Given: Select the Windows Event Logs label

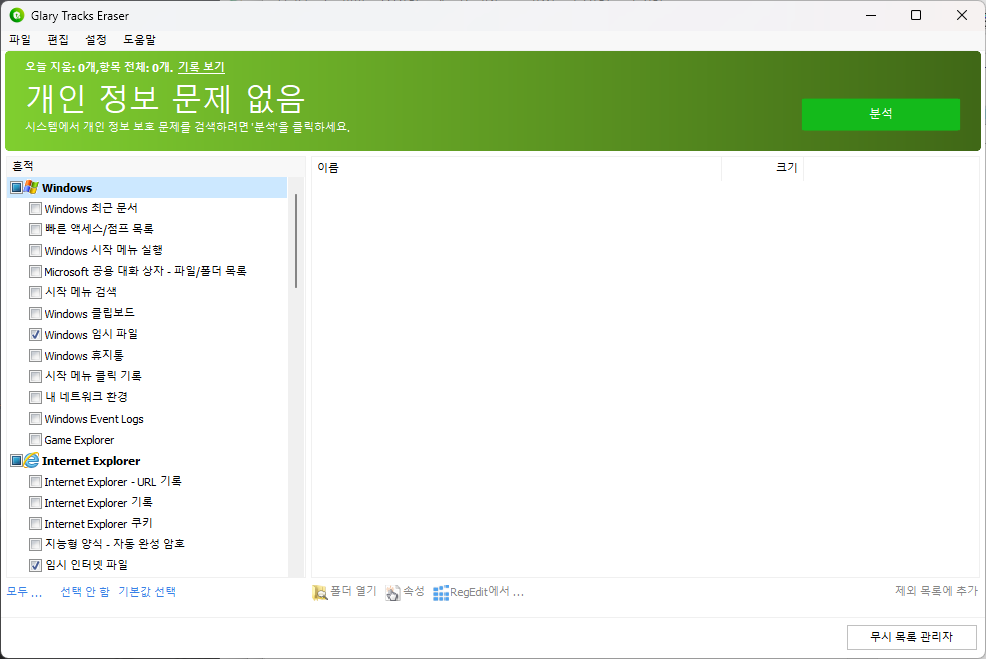Looking at the screenshot, I should pyautogui.click(x=94, y=419).
